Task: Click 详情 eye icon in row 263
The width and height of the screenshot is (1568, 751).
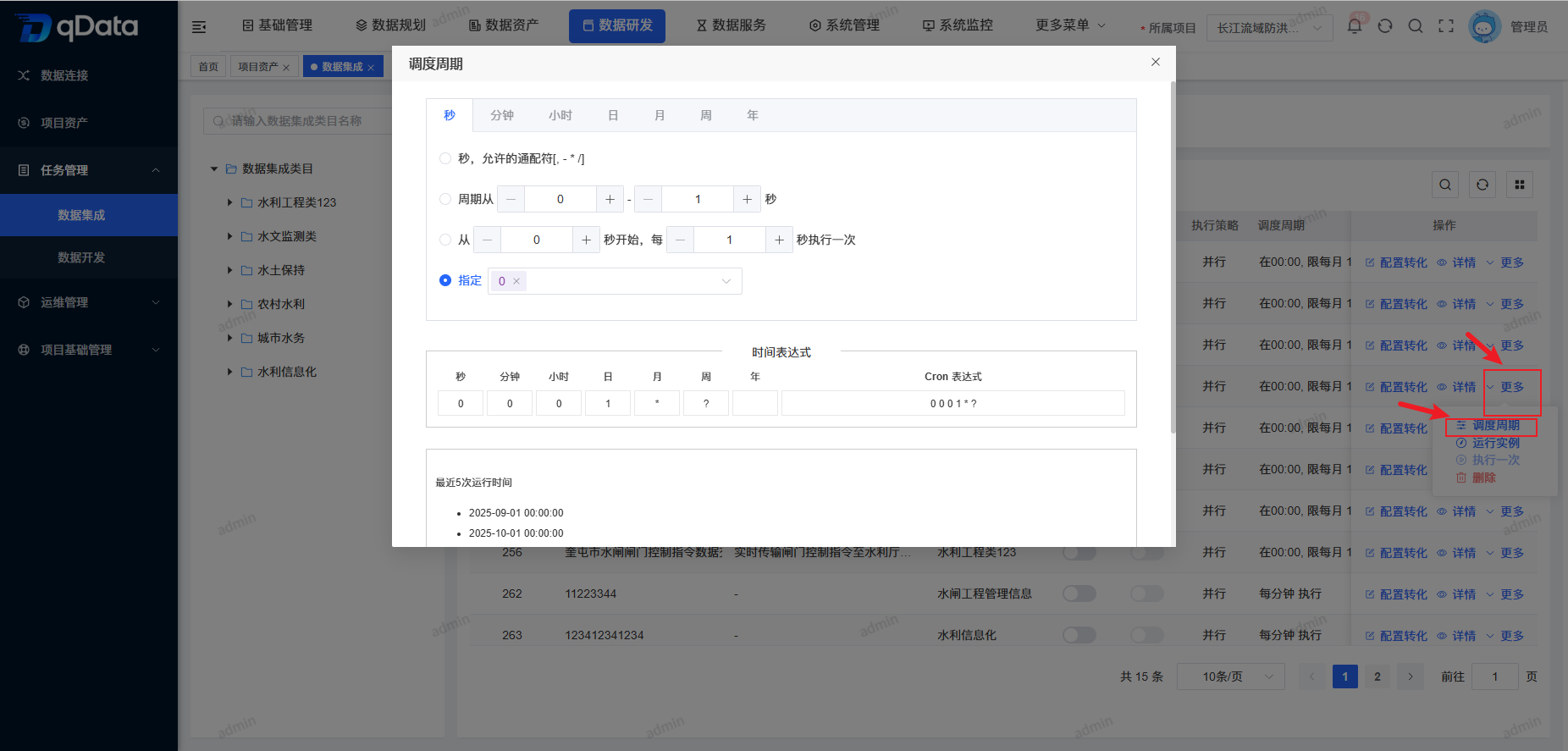Action: coord(1442,636)
